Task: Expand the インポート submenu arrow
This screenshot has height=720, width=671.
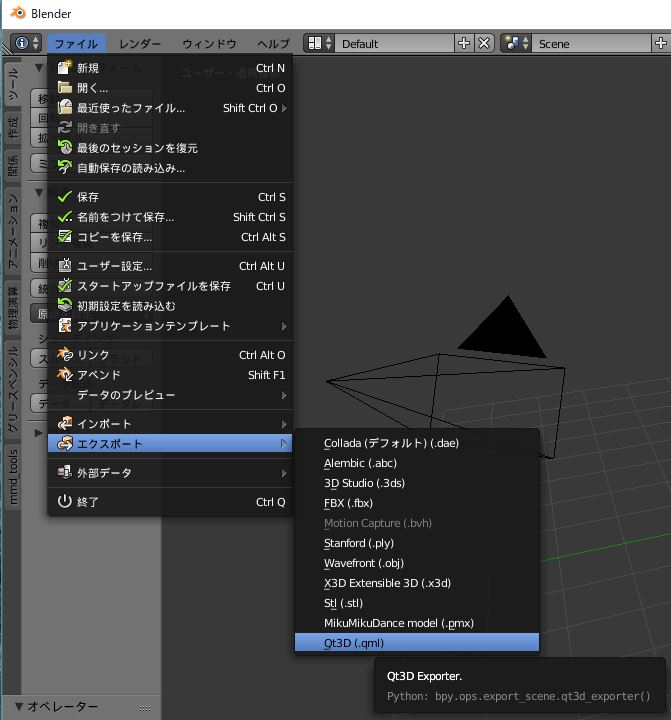Action: tap(284, 424)
